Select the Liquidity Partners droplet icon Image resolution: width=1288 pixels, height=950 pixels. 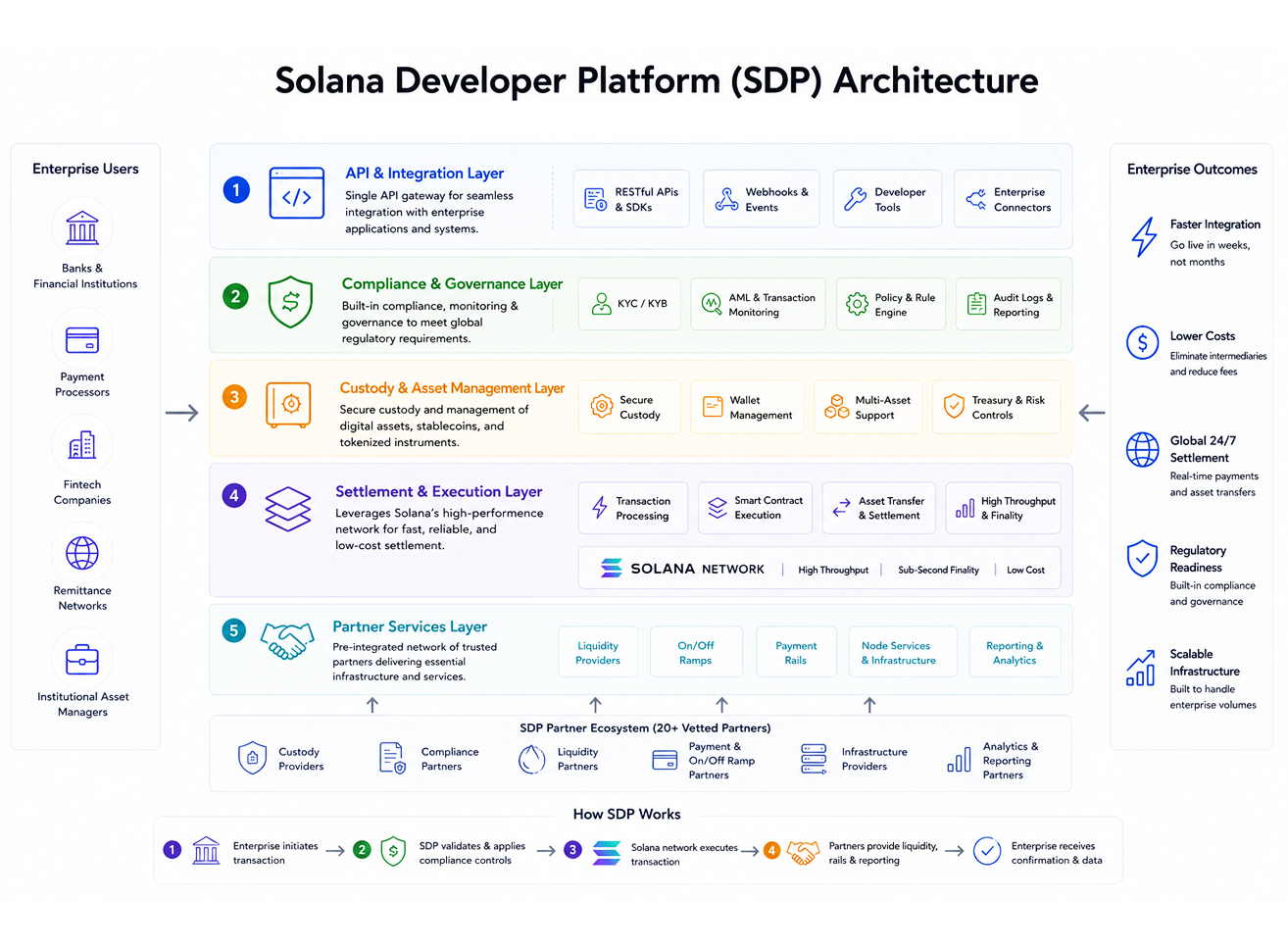coord(531,759)
